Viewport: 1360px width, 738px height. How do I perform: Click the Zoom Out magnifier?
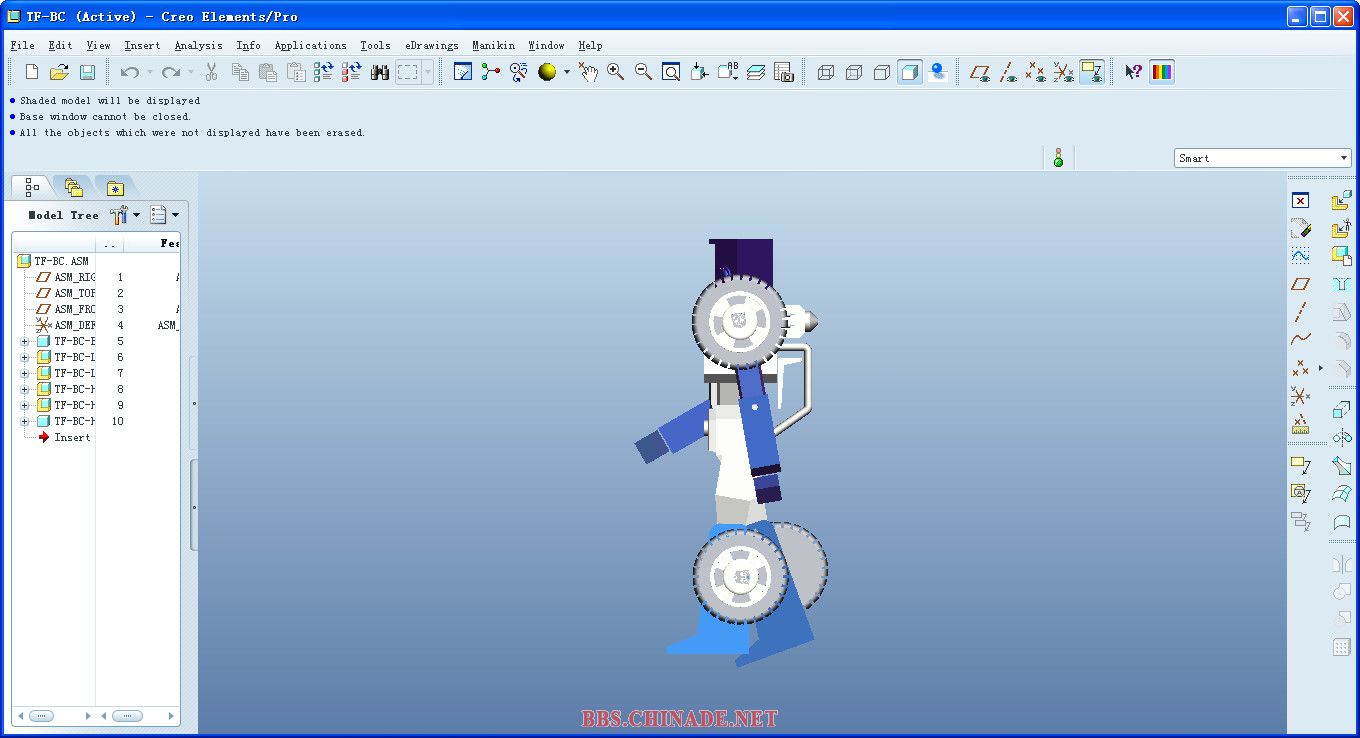coord(644,72)
